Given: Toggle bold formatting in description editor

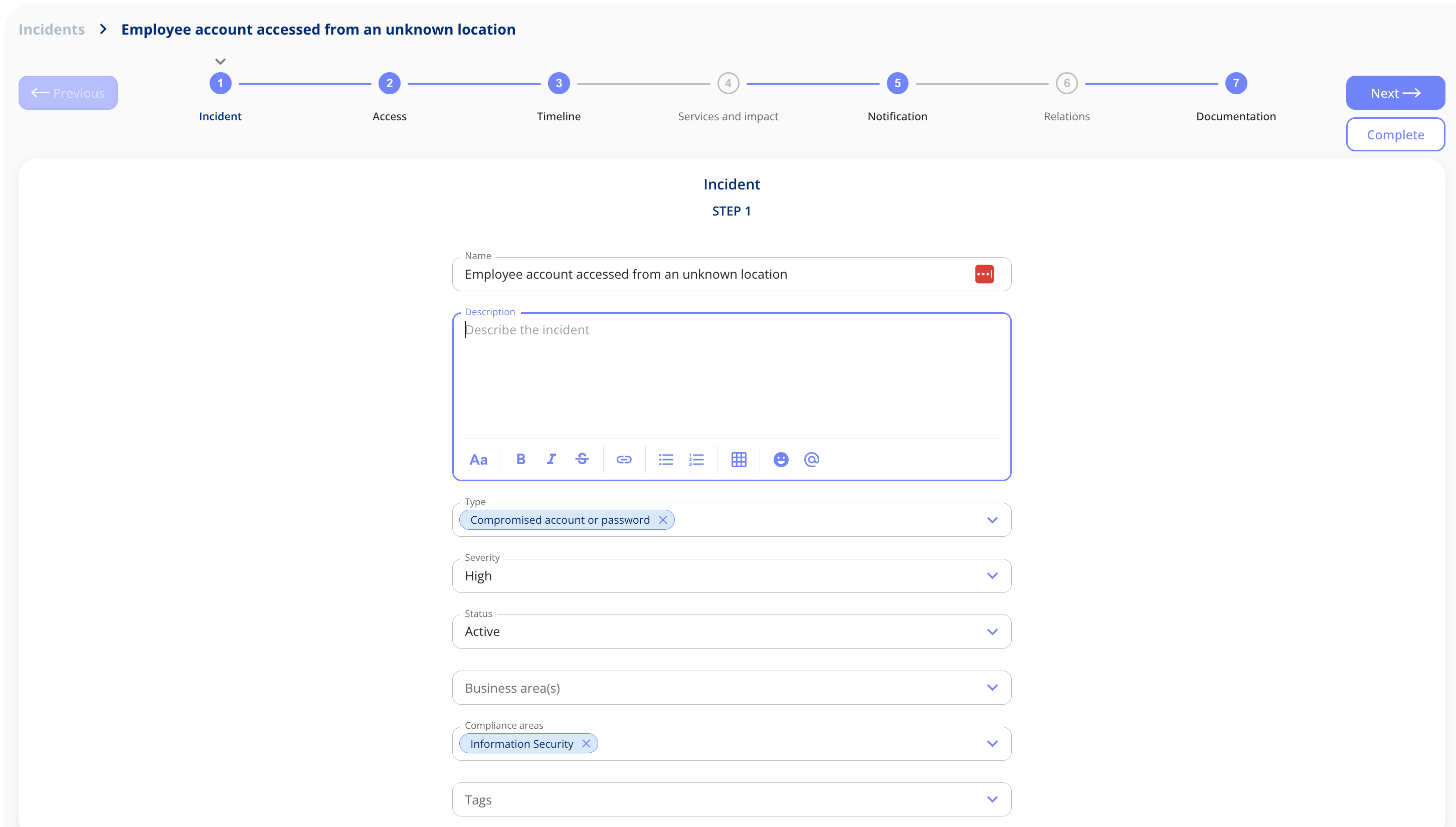Looking at the screenshot, I should (x=520, y=459).
